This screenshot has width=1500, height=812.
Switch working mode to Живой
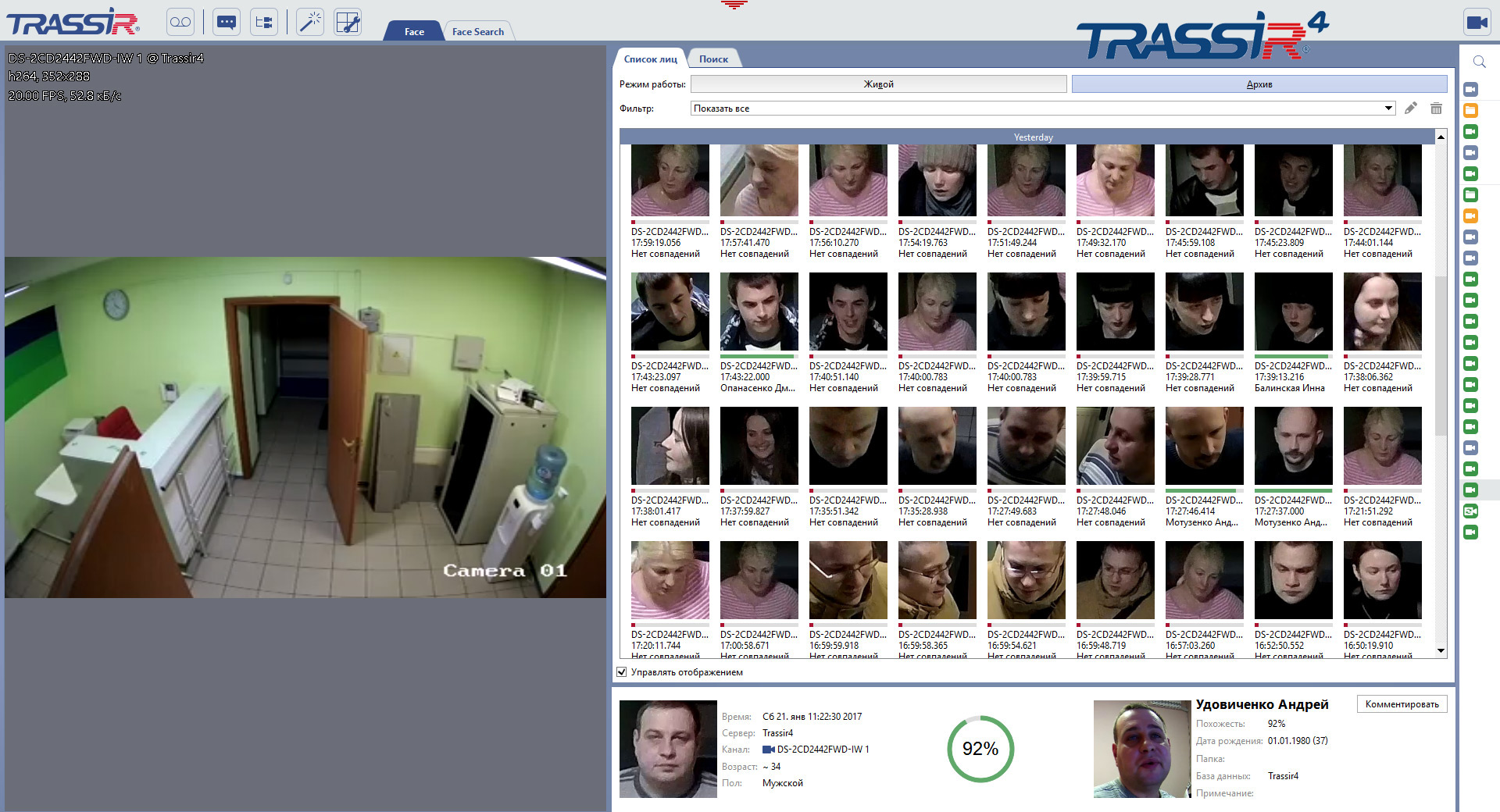pos(879,84)
